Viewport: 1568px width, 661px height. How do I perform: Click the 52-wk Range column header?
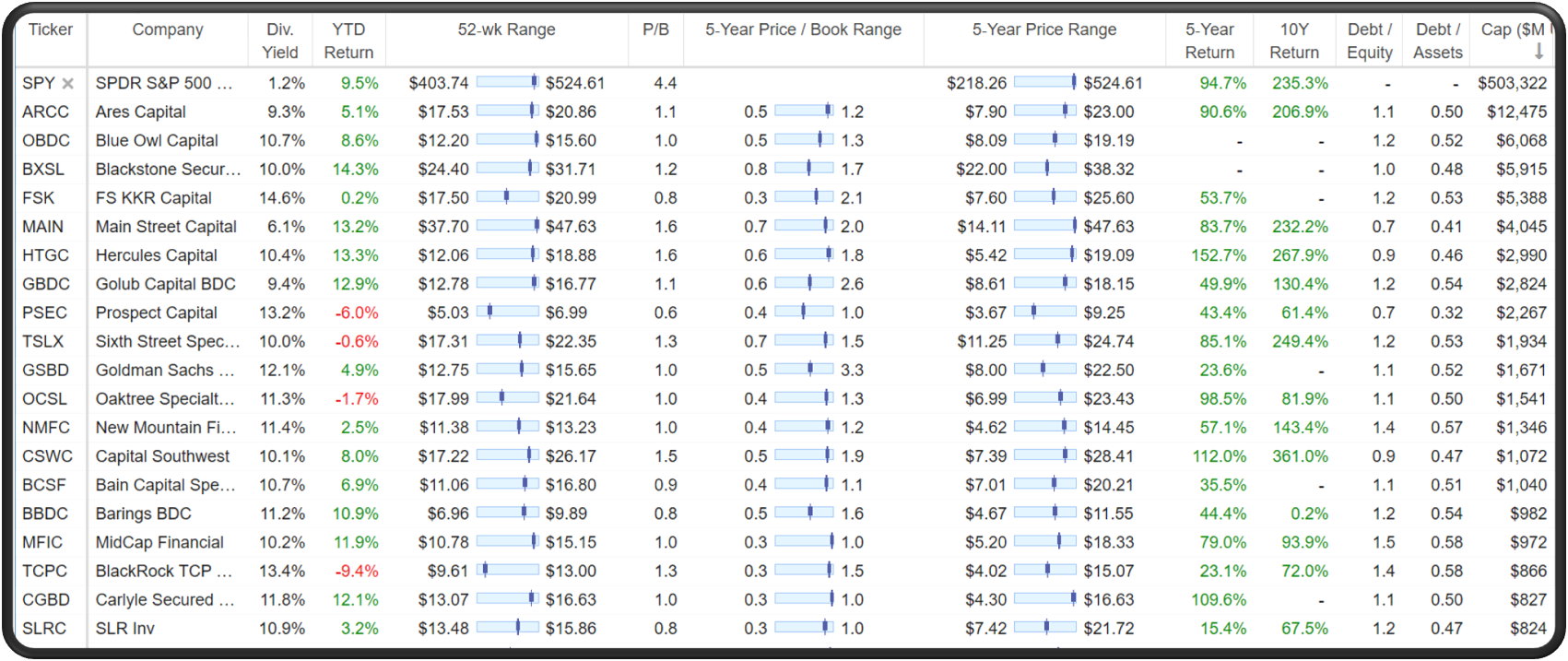(507, 30)
